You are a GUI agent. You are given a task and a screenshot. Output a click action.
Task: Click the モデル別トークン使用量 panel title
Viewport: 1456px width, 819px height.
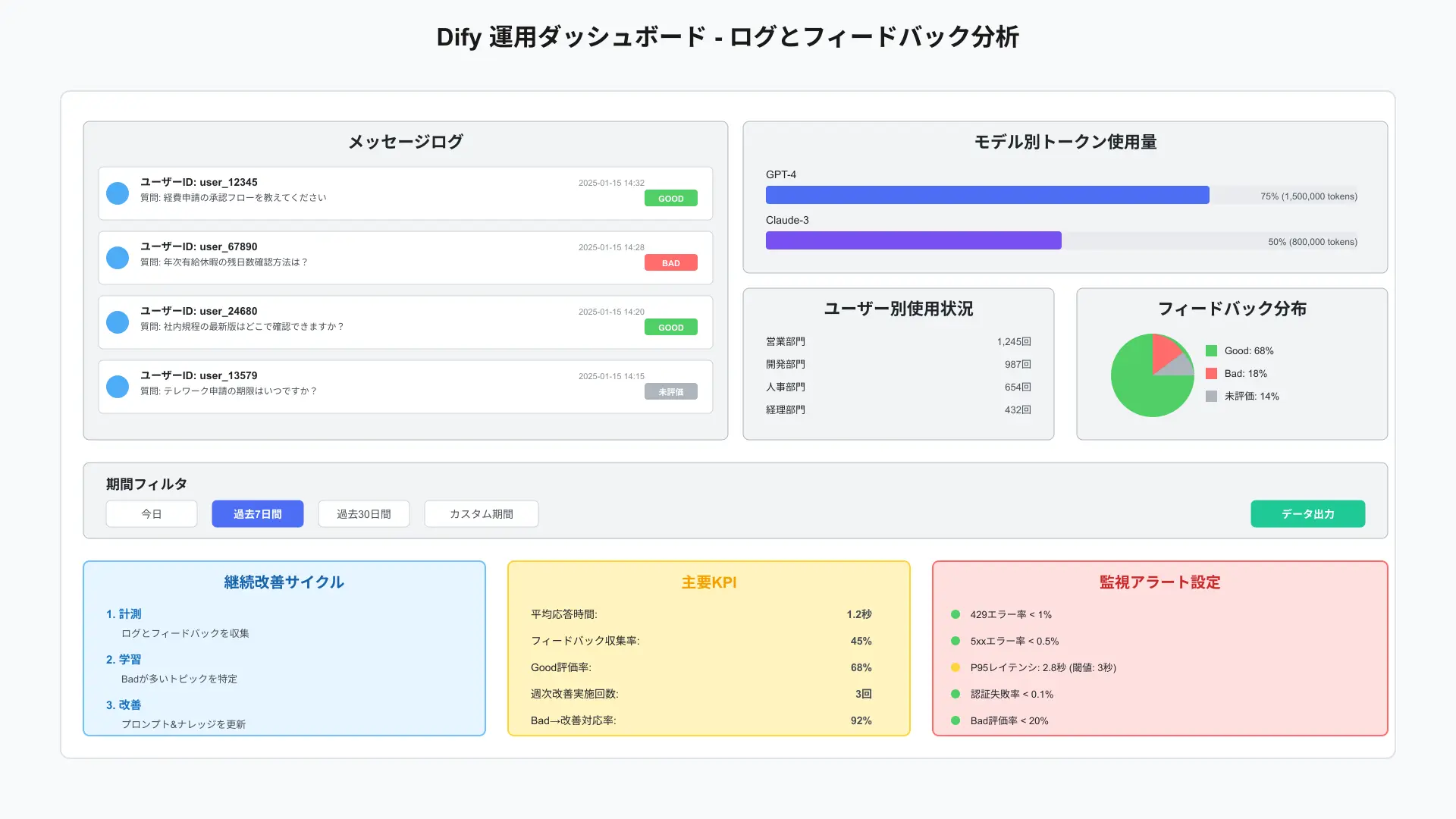point(1065,142)
